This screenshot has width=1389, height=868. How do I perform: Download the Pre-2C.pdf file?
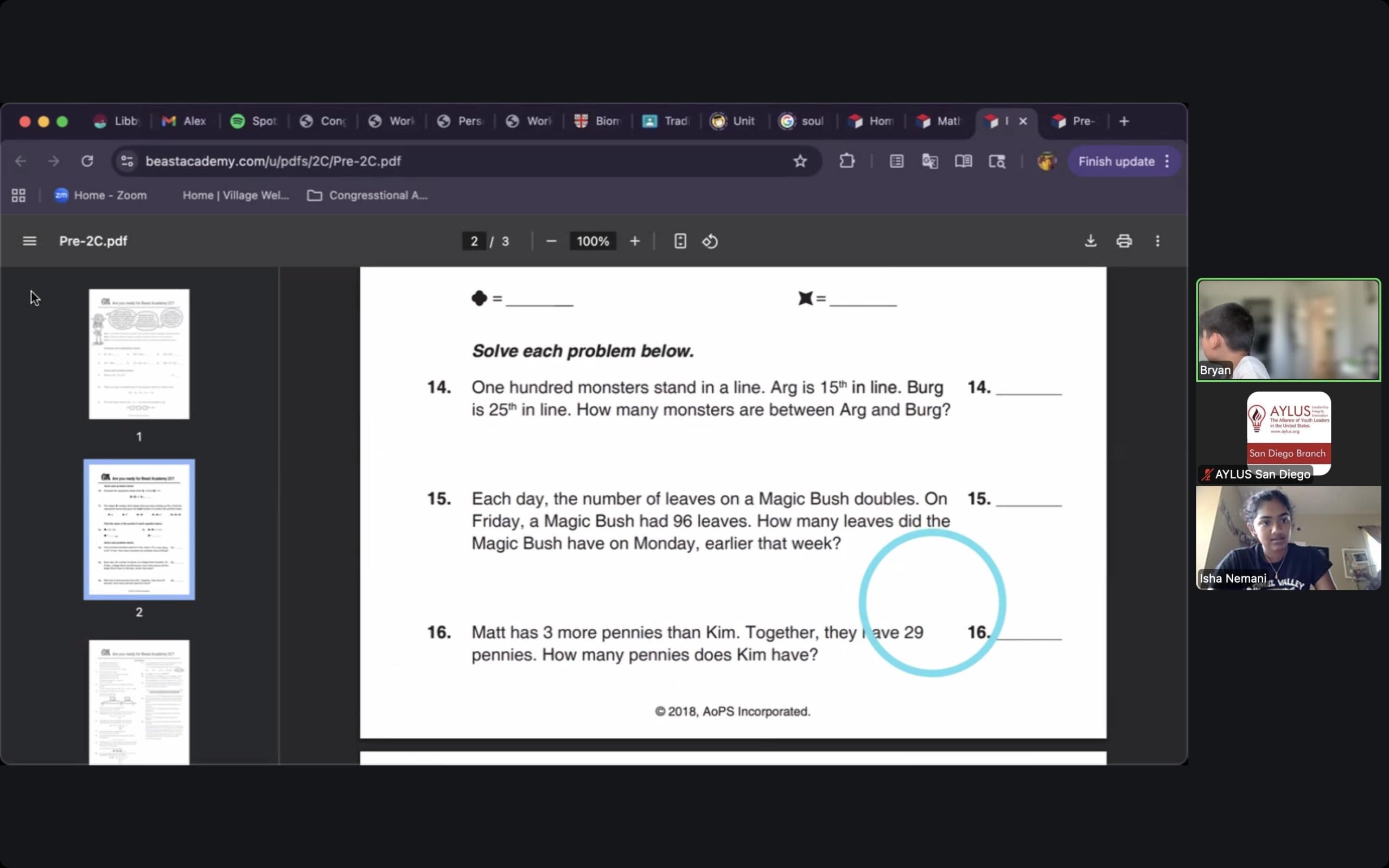point(1091,241)
